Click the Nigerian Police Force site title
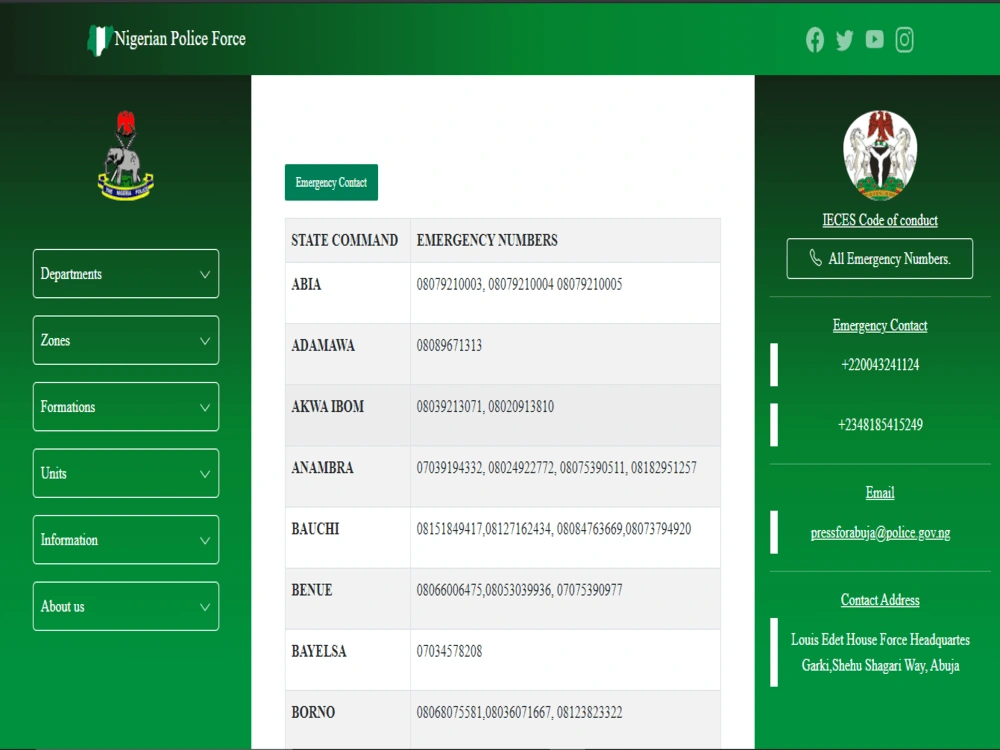The width and height of the screenshot is (1000, 750). 180,38
